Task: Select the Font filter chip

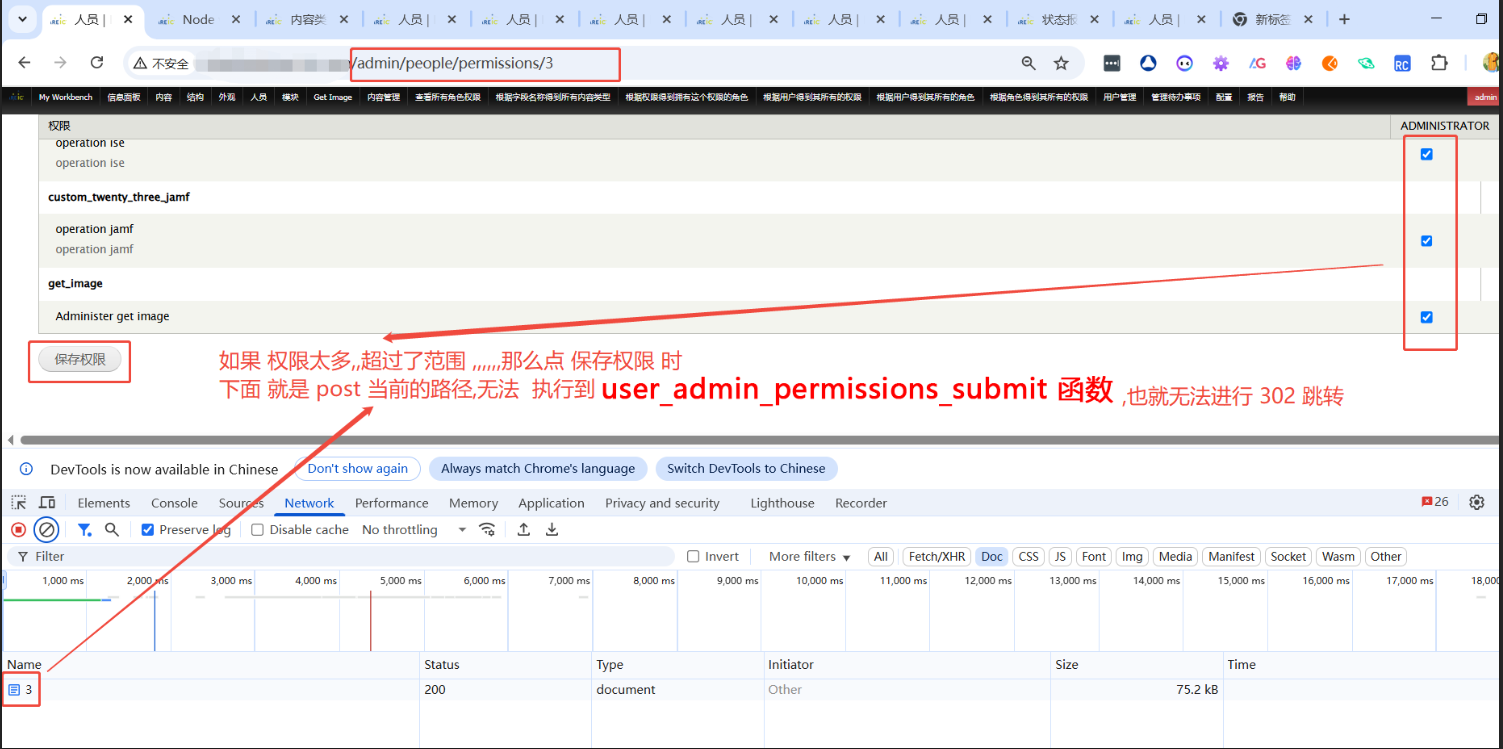Action: pyautogui.click(x=1094, y=557)
